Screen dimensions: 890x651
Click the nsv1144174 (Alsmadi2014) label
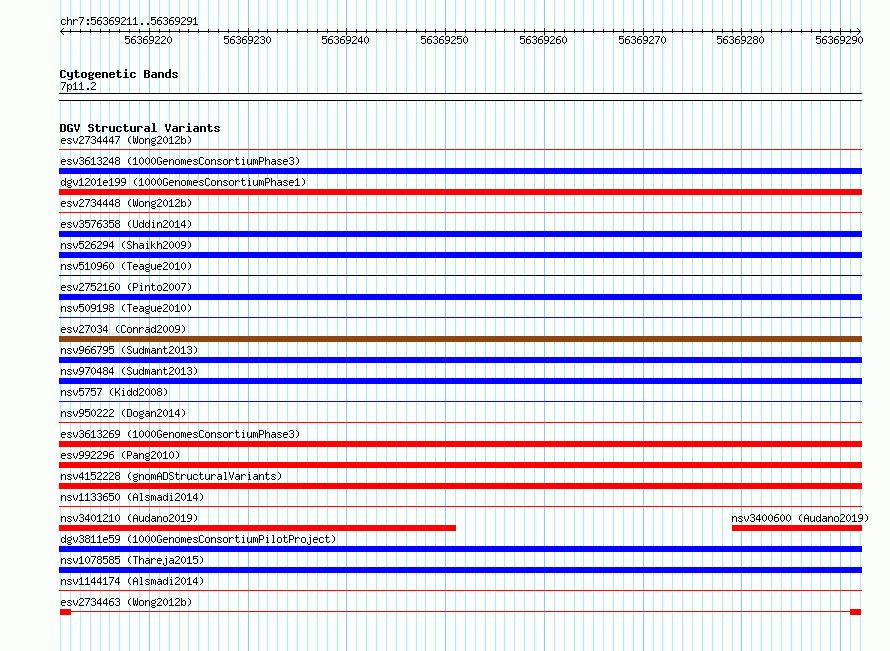[x=132, y=581]
